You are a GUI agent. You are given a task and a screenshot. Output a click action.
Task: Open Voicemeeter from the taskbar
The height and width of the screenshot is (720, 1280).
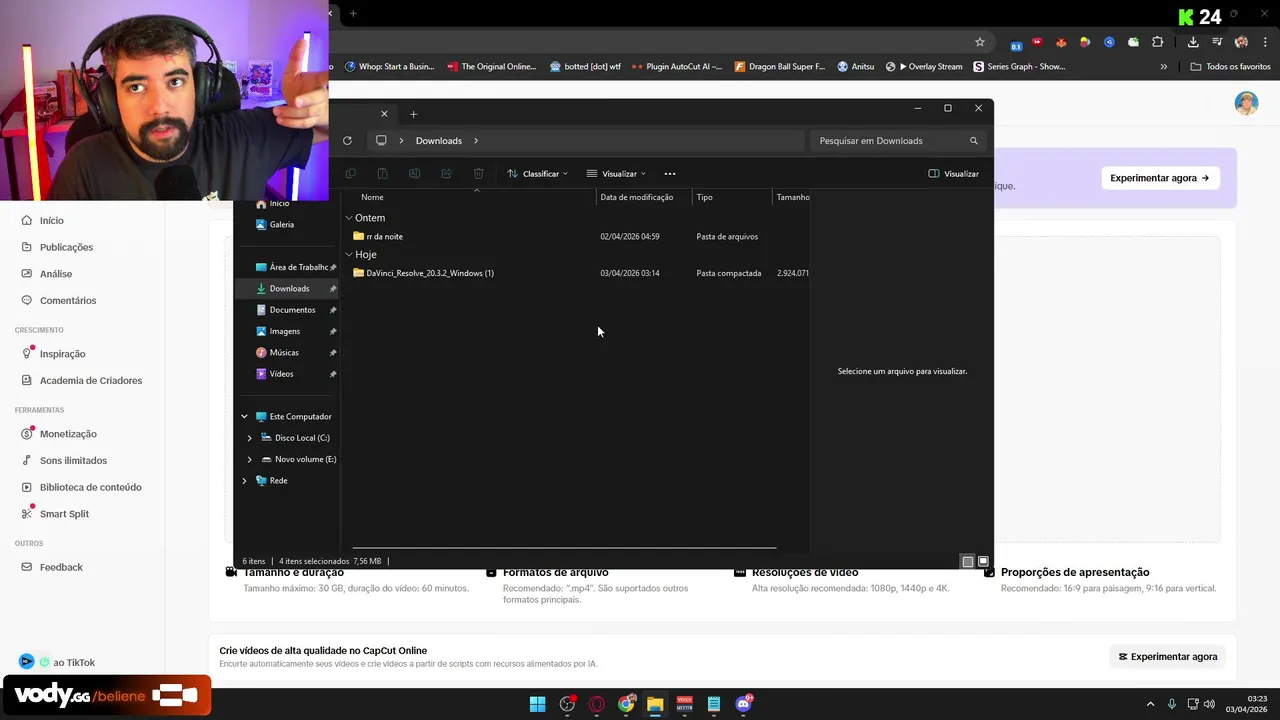685,704
